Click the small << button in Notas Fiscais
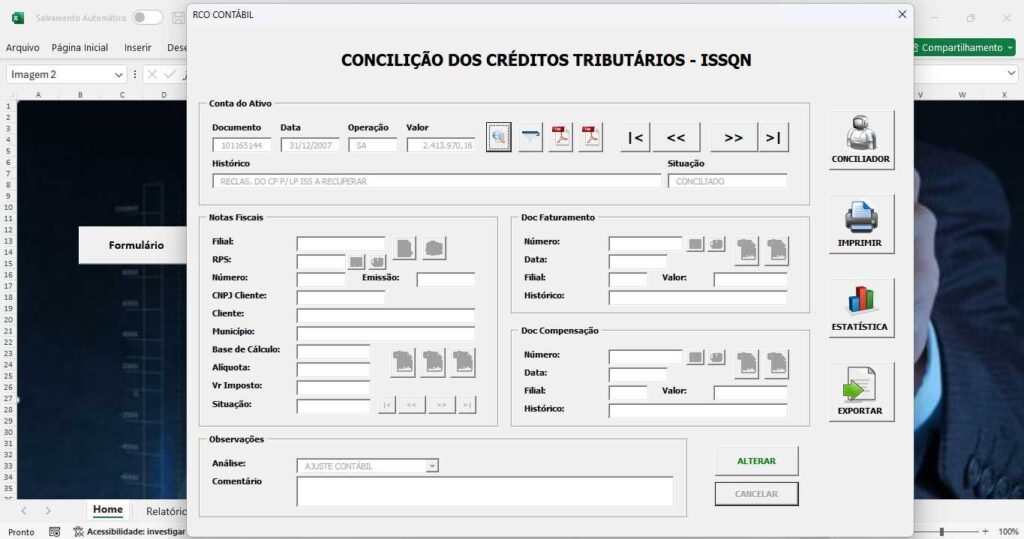 pos(411,405)
